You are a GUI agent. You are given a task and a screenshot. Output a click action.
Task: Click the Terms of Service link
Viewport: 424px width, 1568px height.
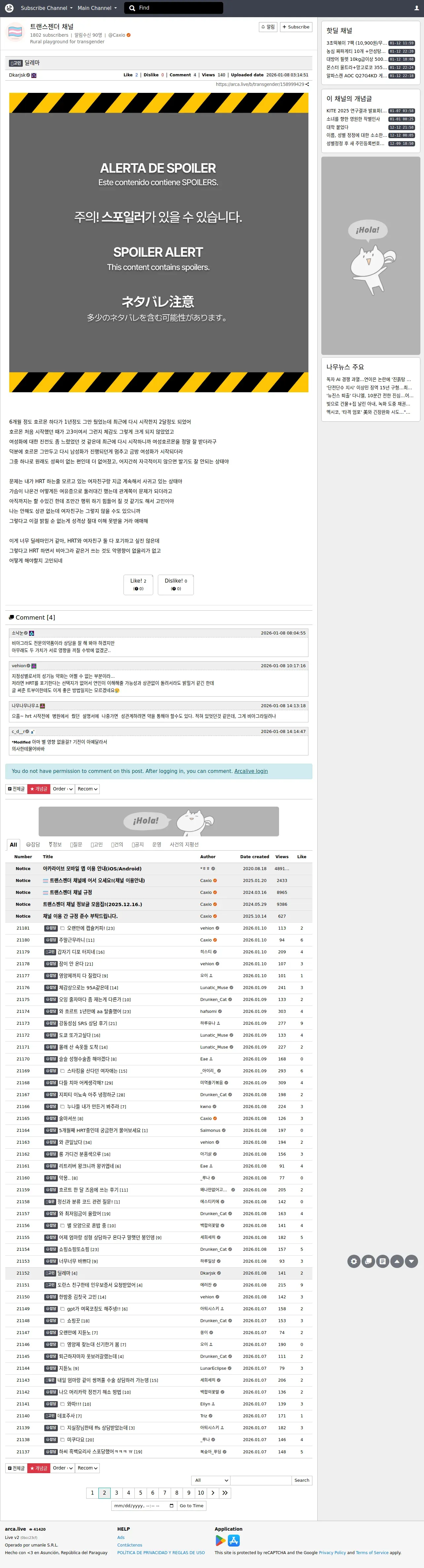[372, 1553]
